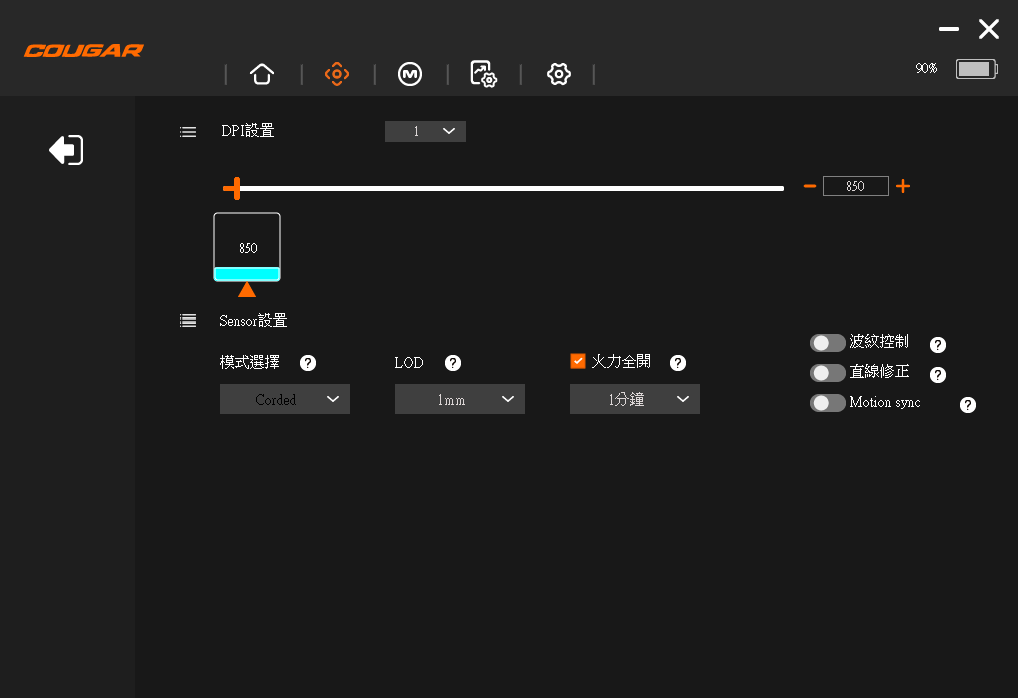This screenshot has height=698, width=1018.
Task: Open the profile settings icon tab
Action: (x=483, y=74)
